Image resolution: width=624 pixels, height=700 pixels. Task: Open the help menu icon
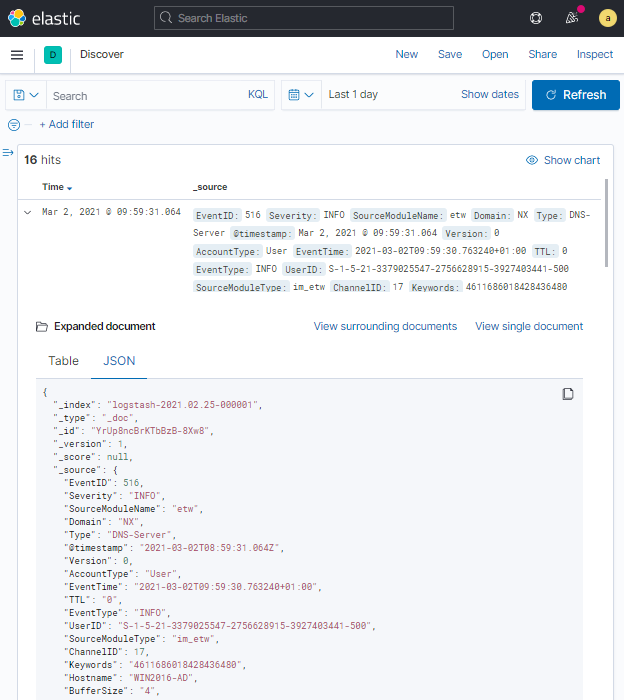point(536,18)
